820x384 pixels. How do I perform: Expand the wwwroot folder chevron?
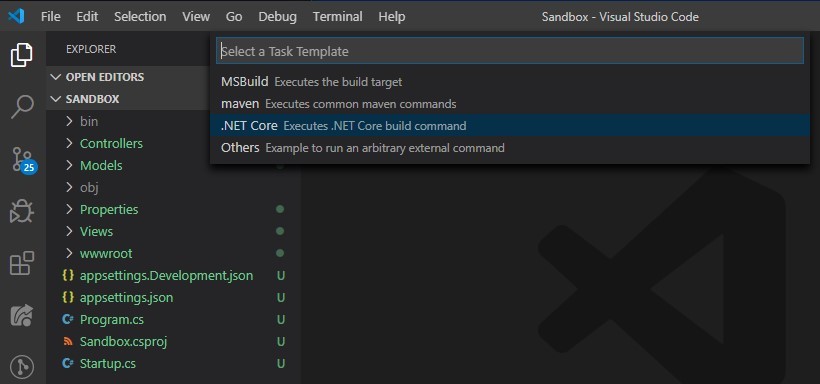pos(69,253)
